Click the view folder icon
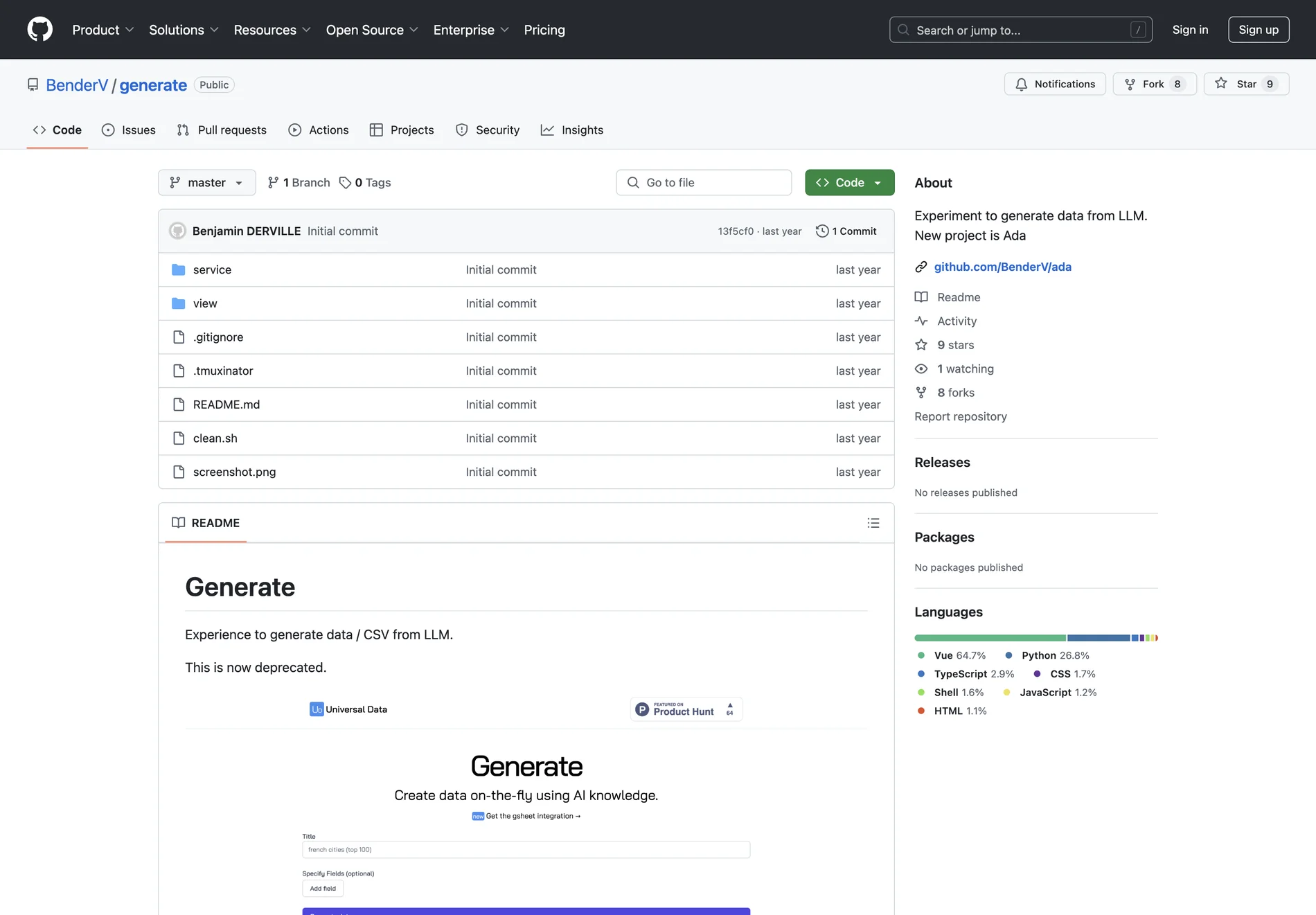 [178, 303]
